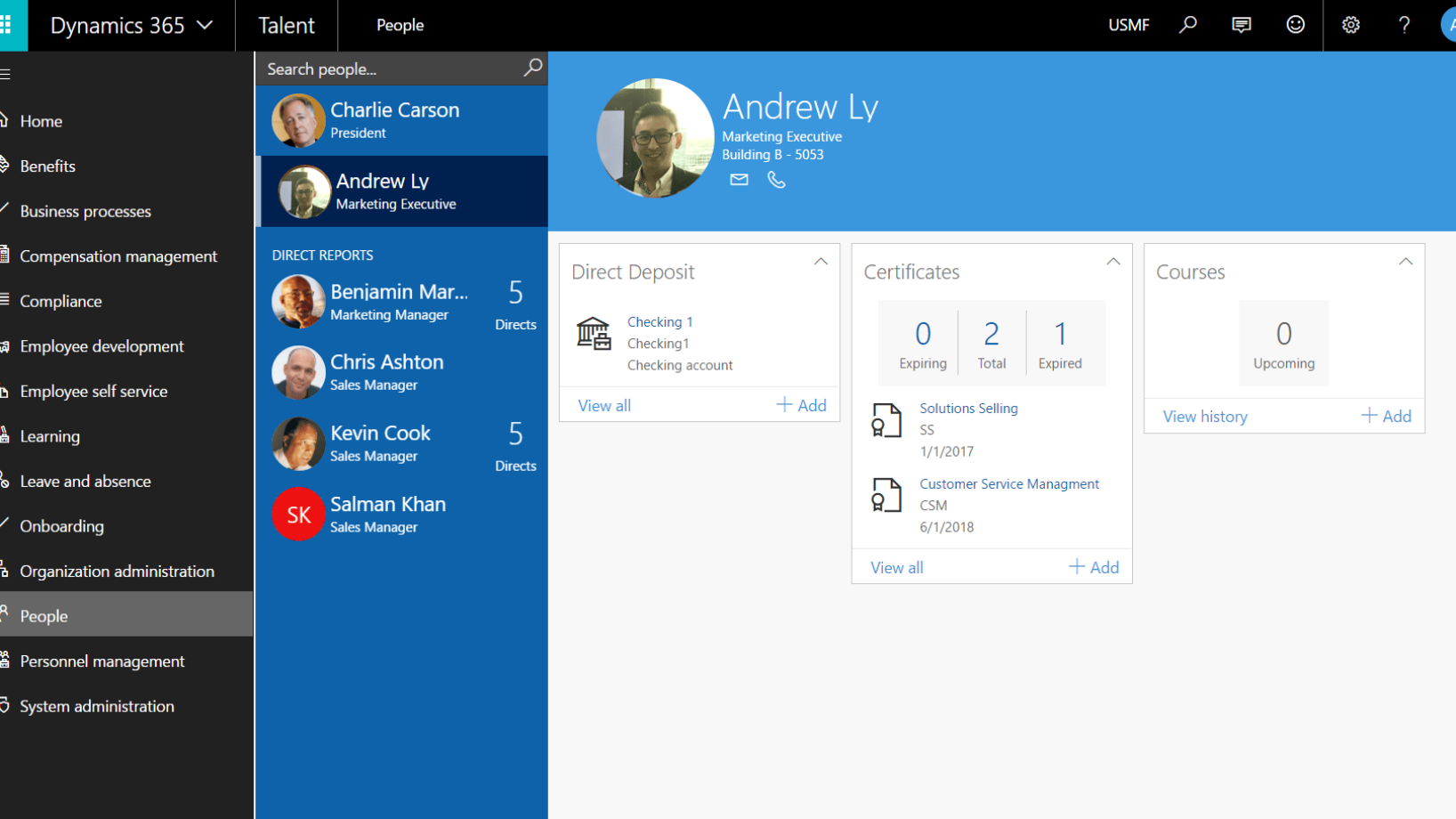The width and height of the screenshot is (1456, 819).
Task: Open Business processes in sidebar
Action: tap(126, 211)
